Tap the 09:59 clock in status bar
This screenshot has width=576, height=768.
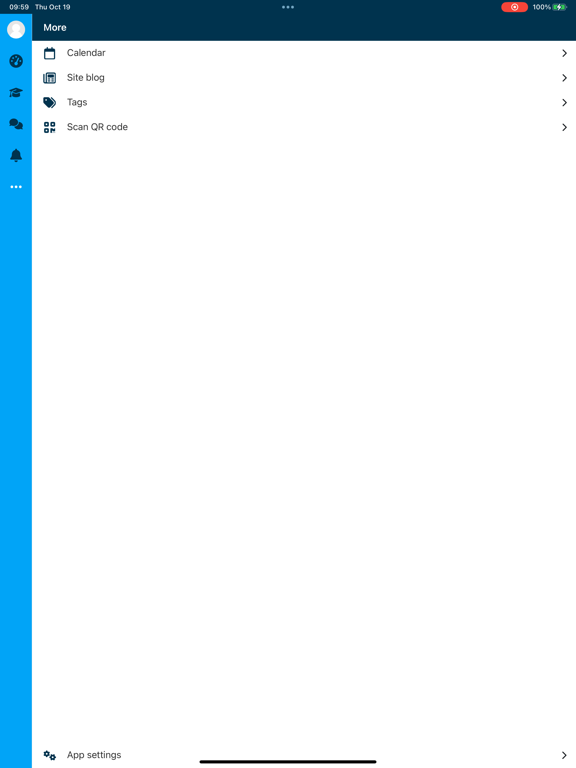(19, 7)
